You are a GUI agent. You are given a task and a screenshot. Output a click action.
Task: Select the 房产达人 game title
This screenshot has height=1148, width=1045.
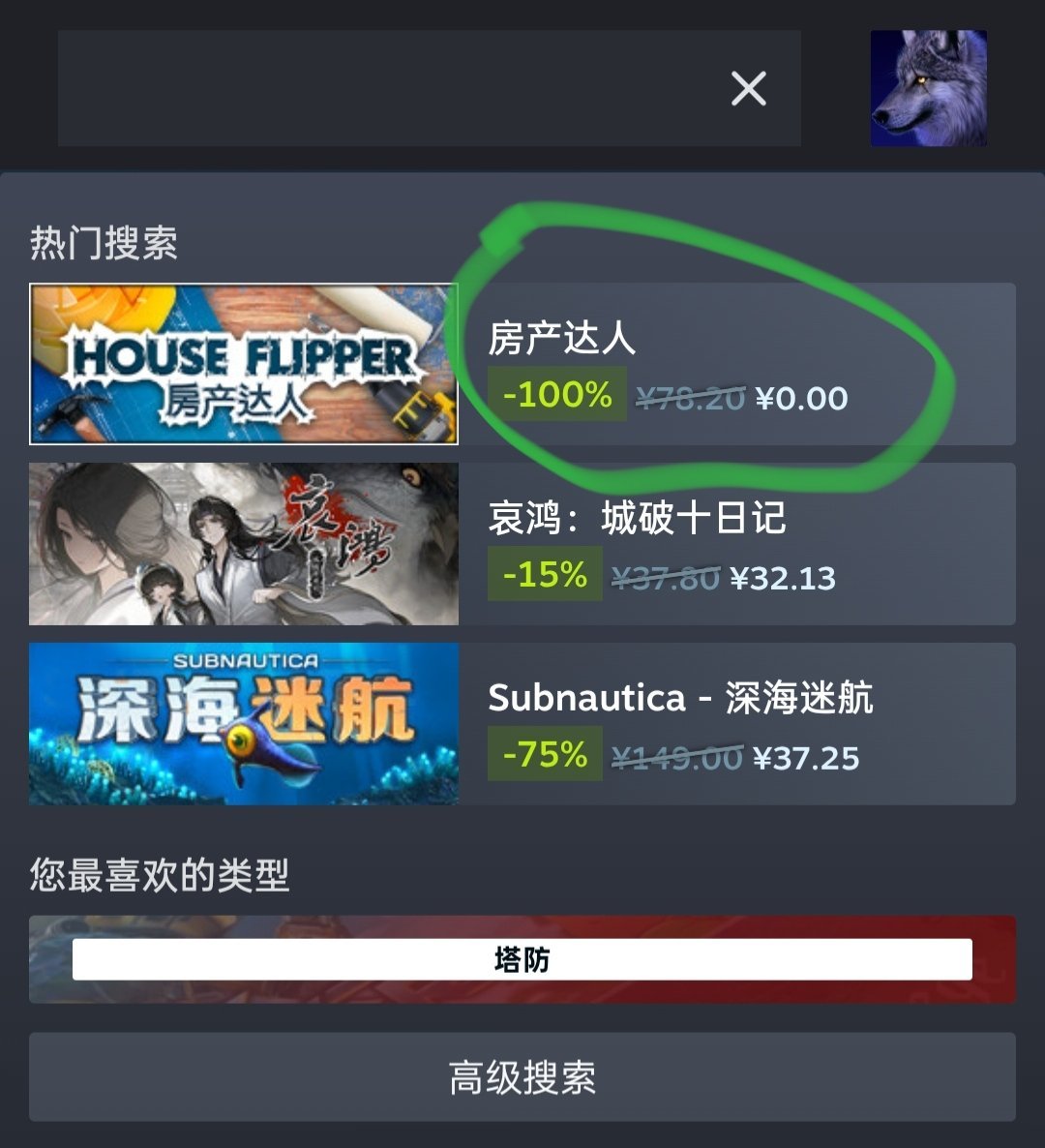click(x=561, y=338)
